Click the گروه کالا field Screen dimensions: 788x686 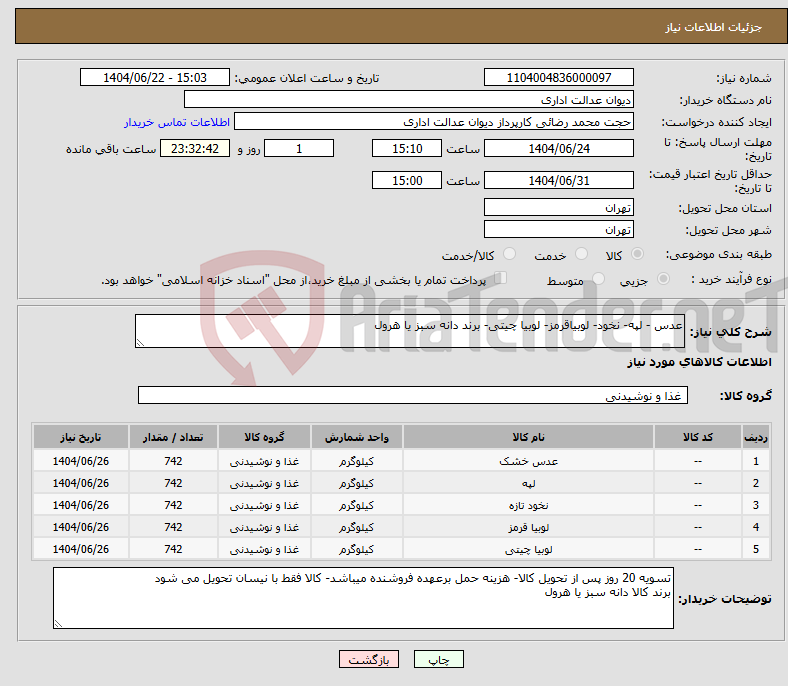(412, 396)
